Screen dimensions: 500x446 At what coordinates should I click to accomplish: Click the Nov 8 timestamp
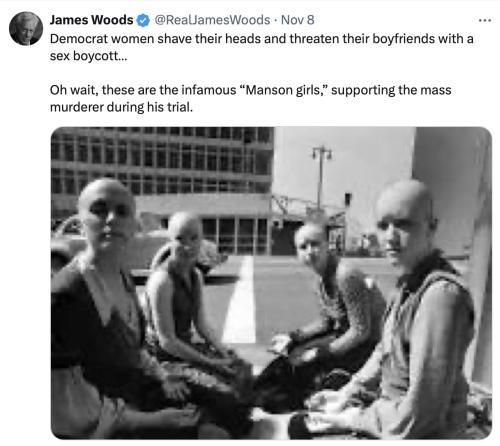click(x=298, y=20)
